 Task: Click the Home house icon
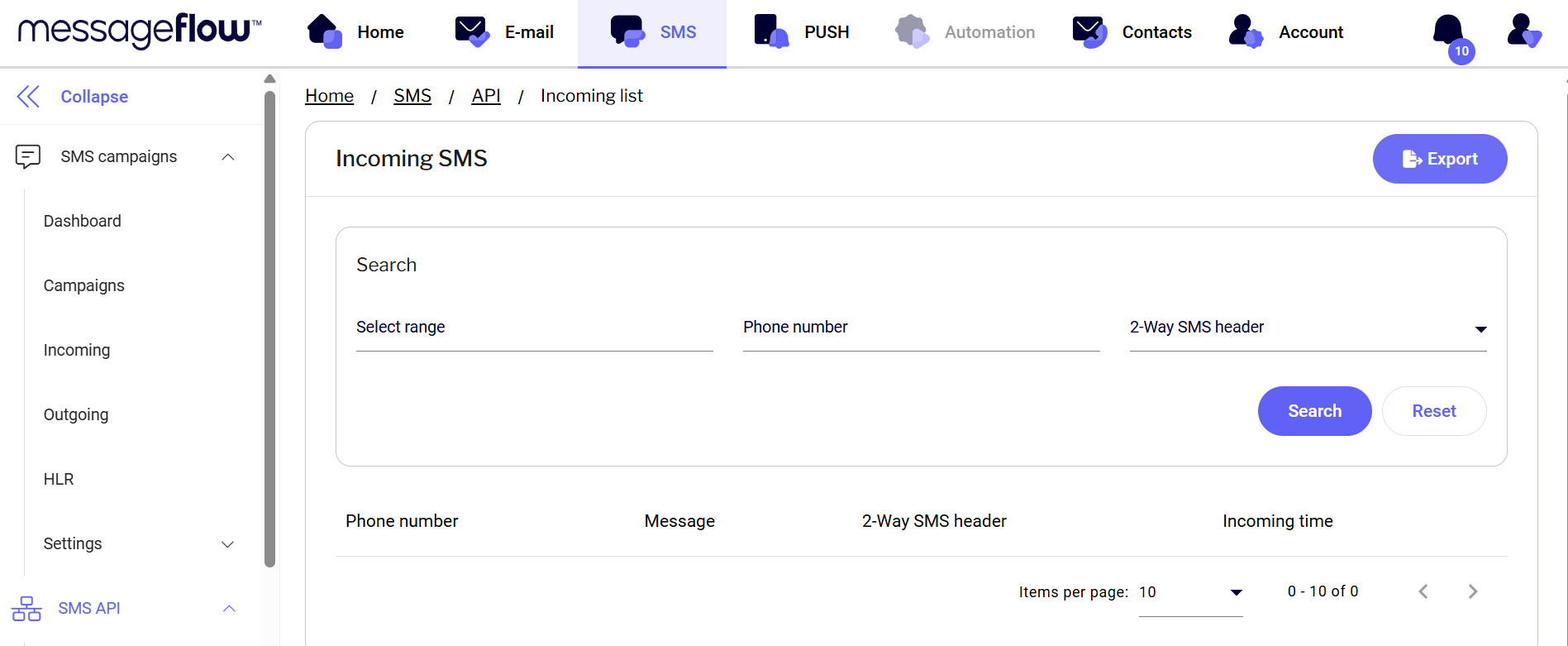tap(324, 31)
